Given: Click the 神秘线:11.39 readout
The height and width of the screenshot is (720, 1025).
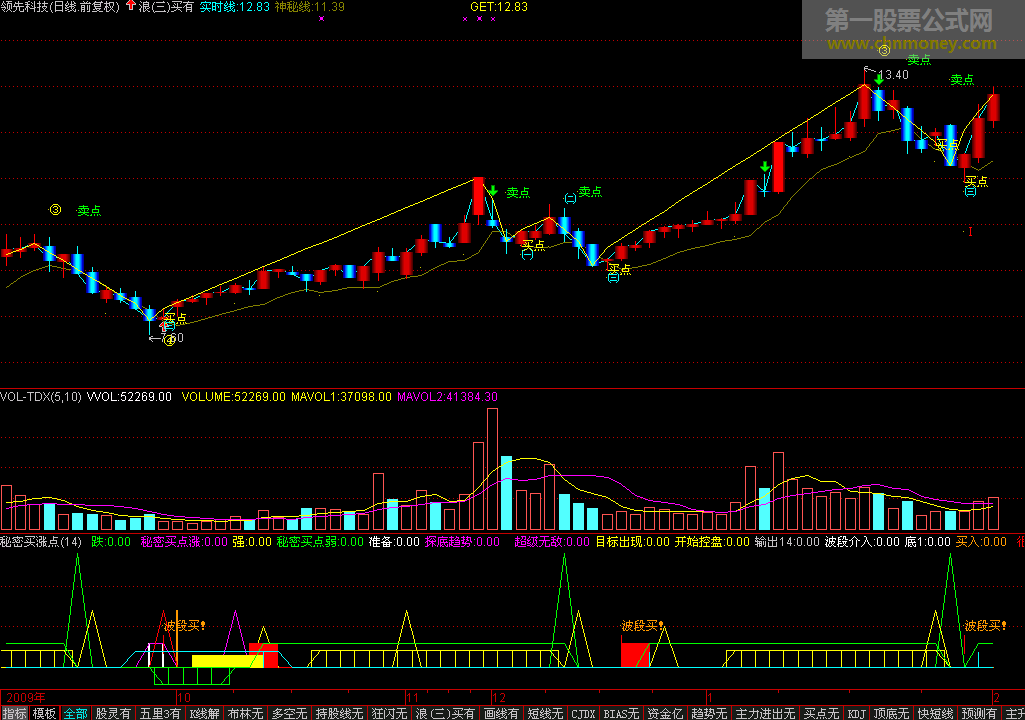Looking at the screenshot, I should (310, 7).
